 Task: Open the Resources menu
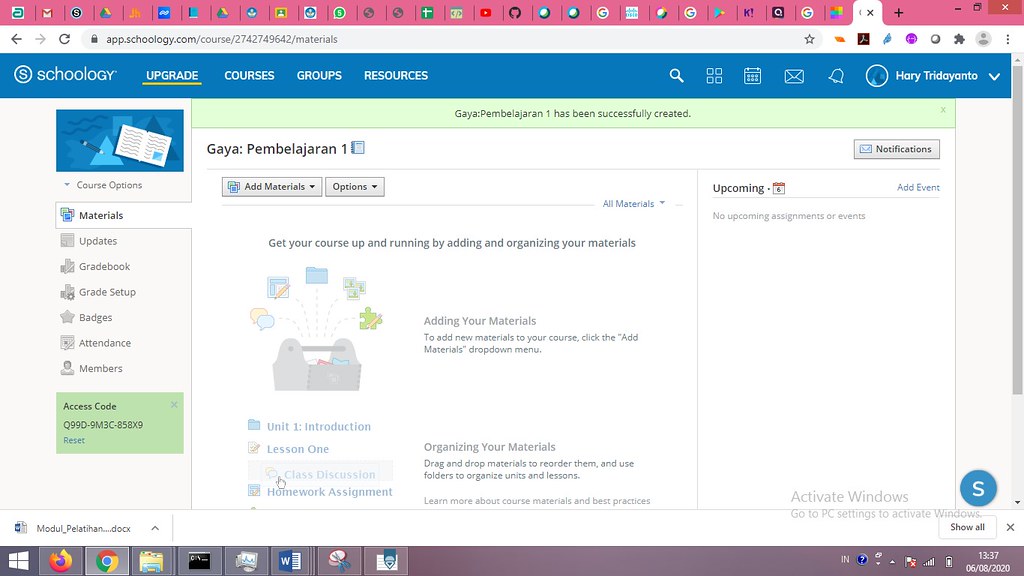396,76
